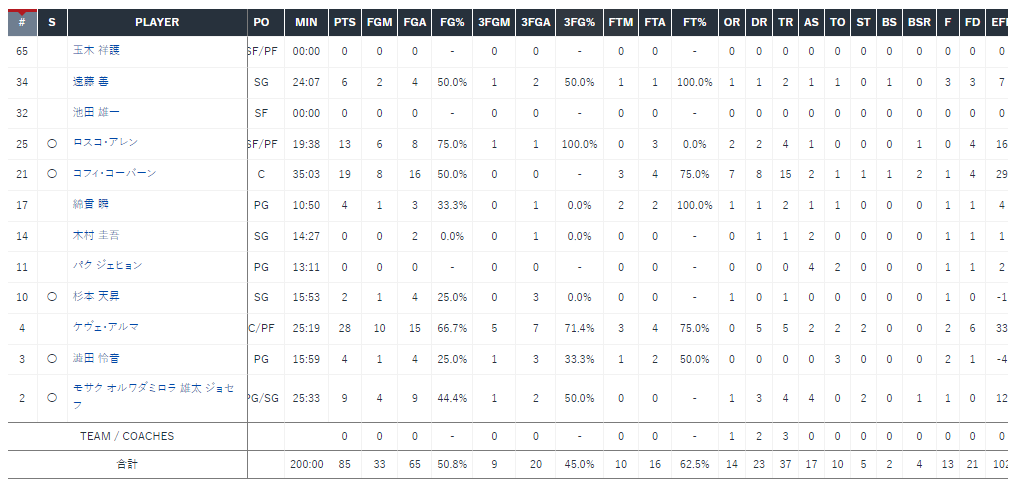Click starter circle mark for 杉本 天昇
1019x486 pixels.
52,297
